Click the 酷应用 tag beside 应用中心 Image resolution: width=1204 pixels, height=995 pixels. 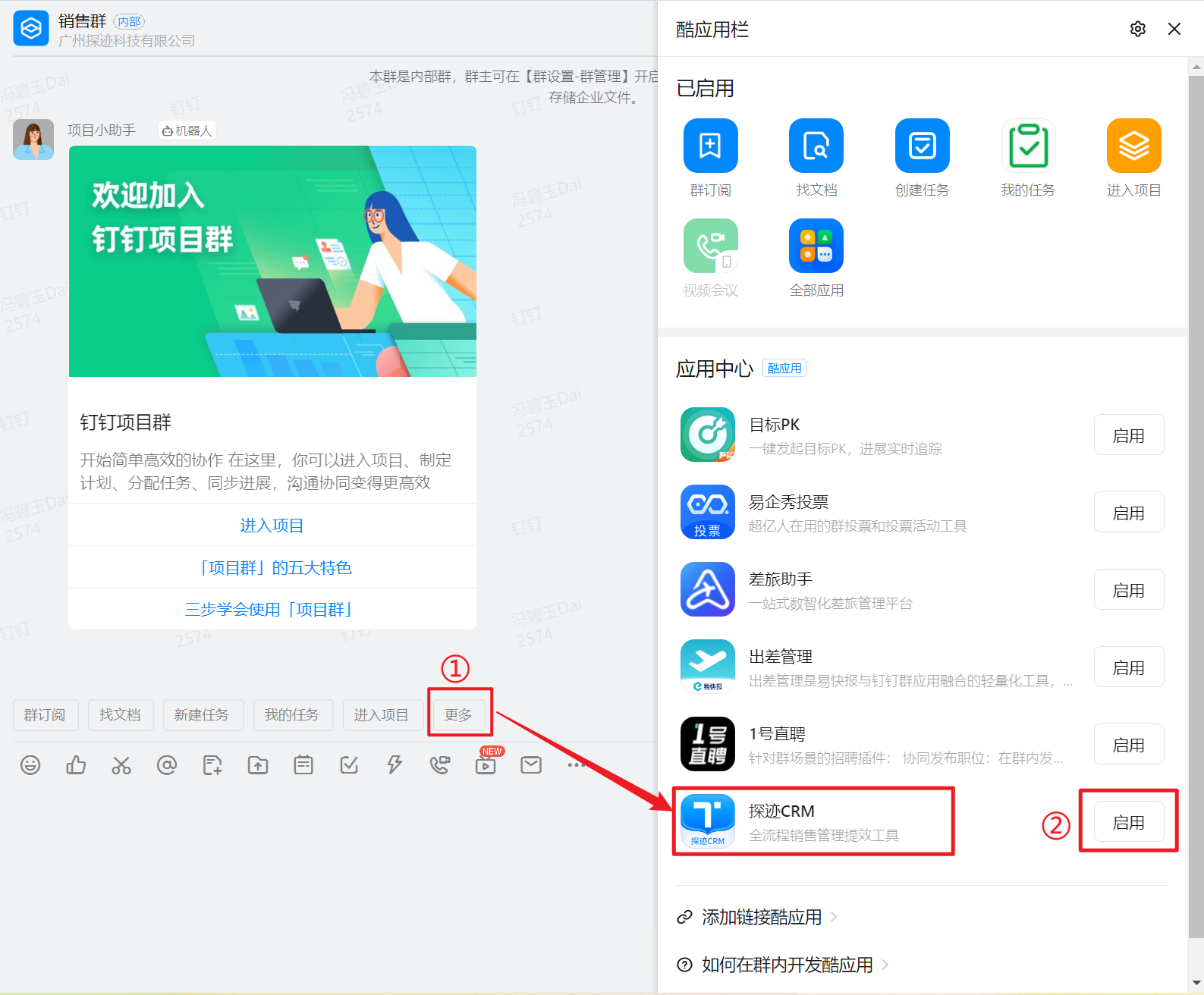(x=784, y=369)
